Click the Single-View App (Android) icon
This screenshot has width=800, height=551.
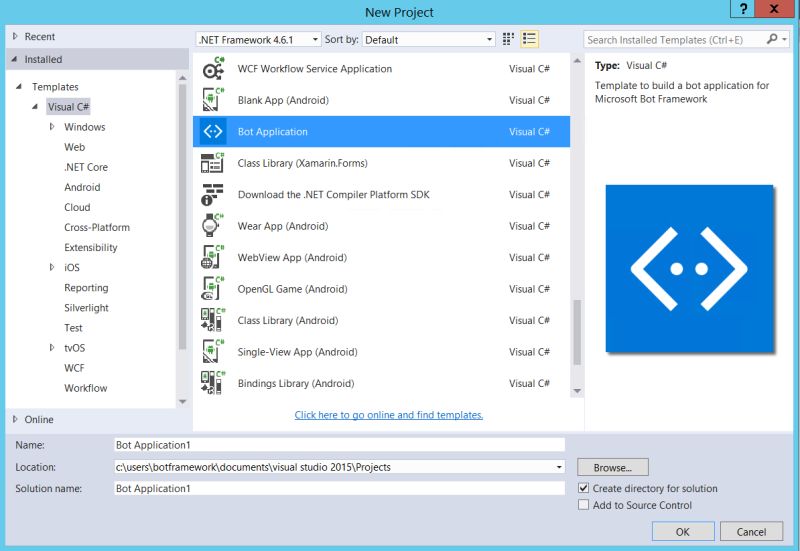click(x=213, y=352)
